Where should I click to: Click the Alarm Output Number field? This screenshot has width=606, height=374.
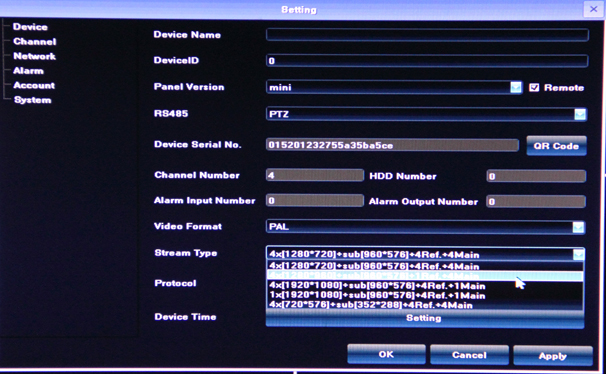(x=536, y=201)
